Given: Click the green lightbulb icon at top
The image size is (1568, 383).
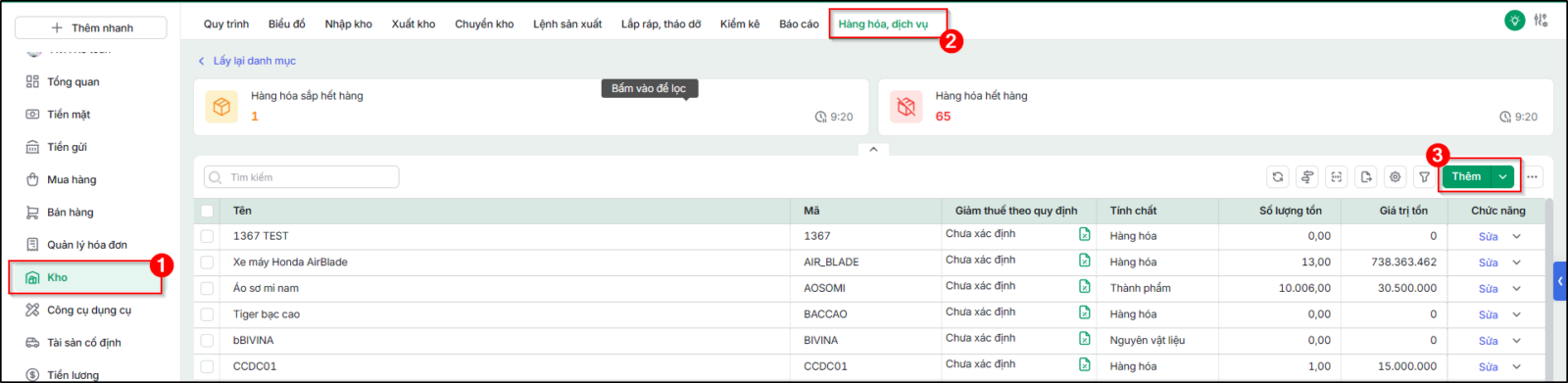Looking at the screenshot, I should coord(1515,20).
